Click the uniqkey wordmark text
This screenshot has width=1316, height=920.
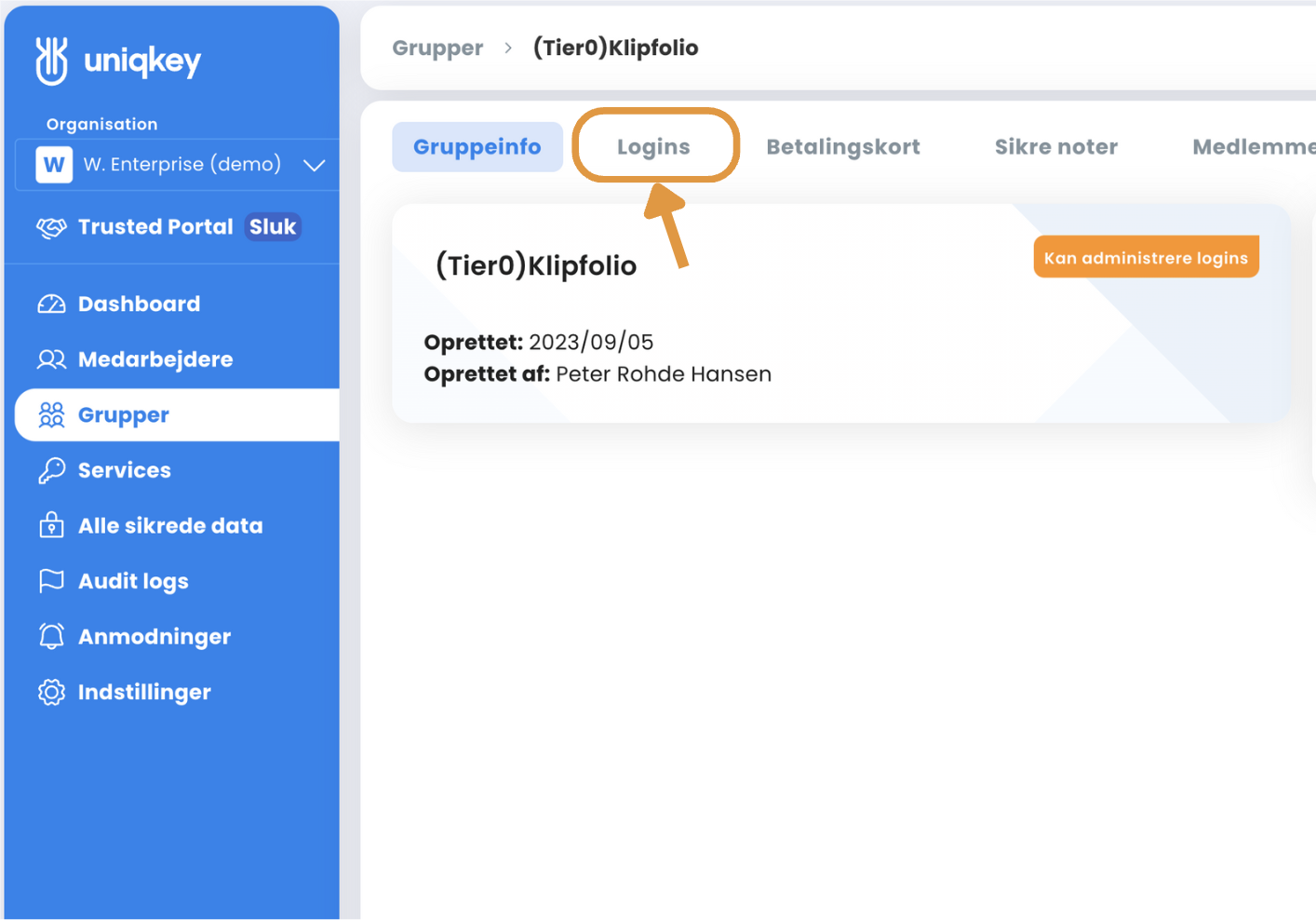(x=142, y=61)
